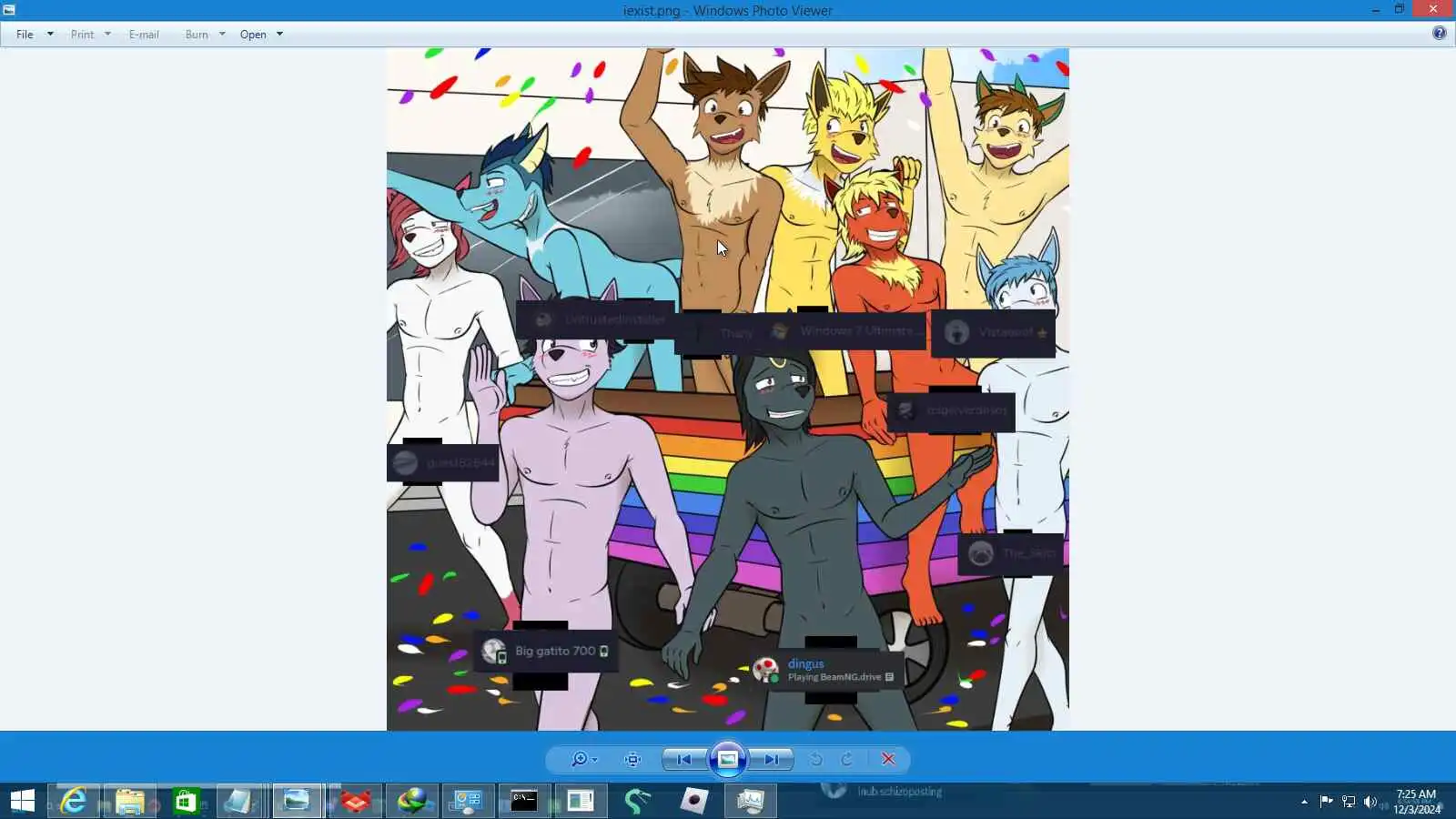The image size is (1456, 819).
Task: Open the Print menu
Action: 82,35
